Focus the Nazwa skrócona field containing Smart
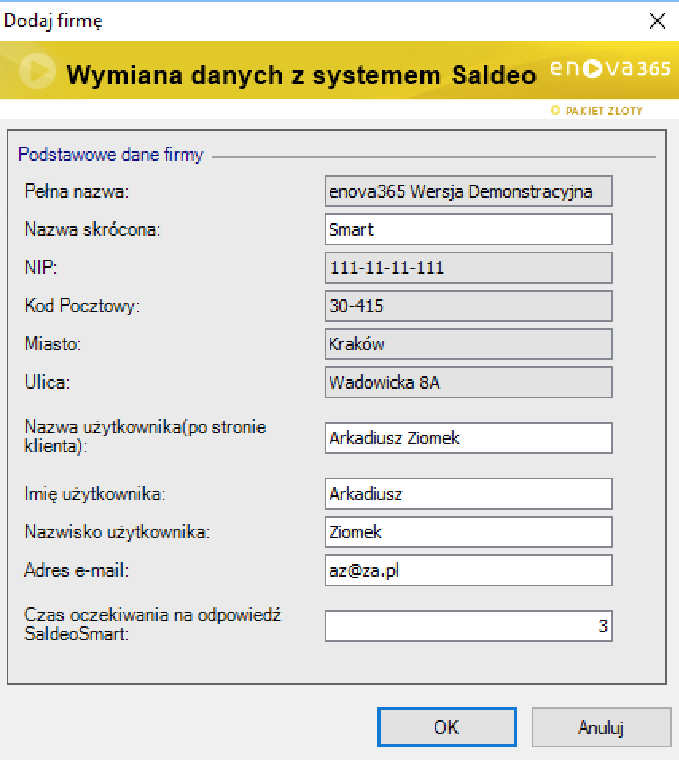The height and width of the screenshot is (760, 679). coord(468,229)
